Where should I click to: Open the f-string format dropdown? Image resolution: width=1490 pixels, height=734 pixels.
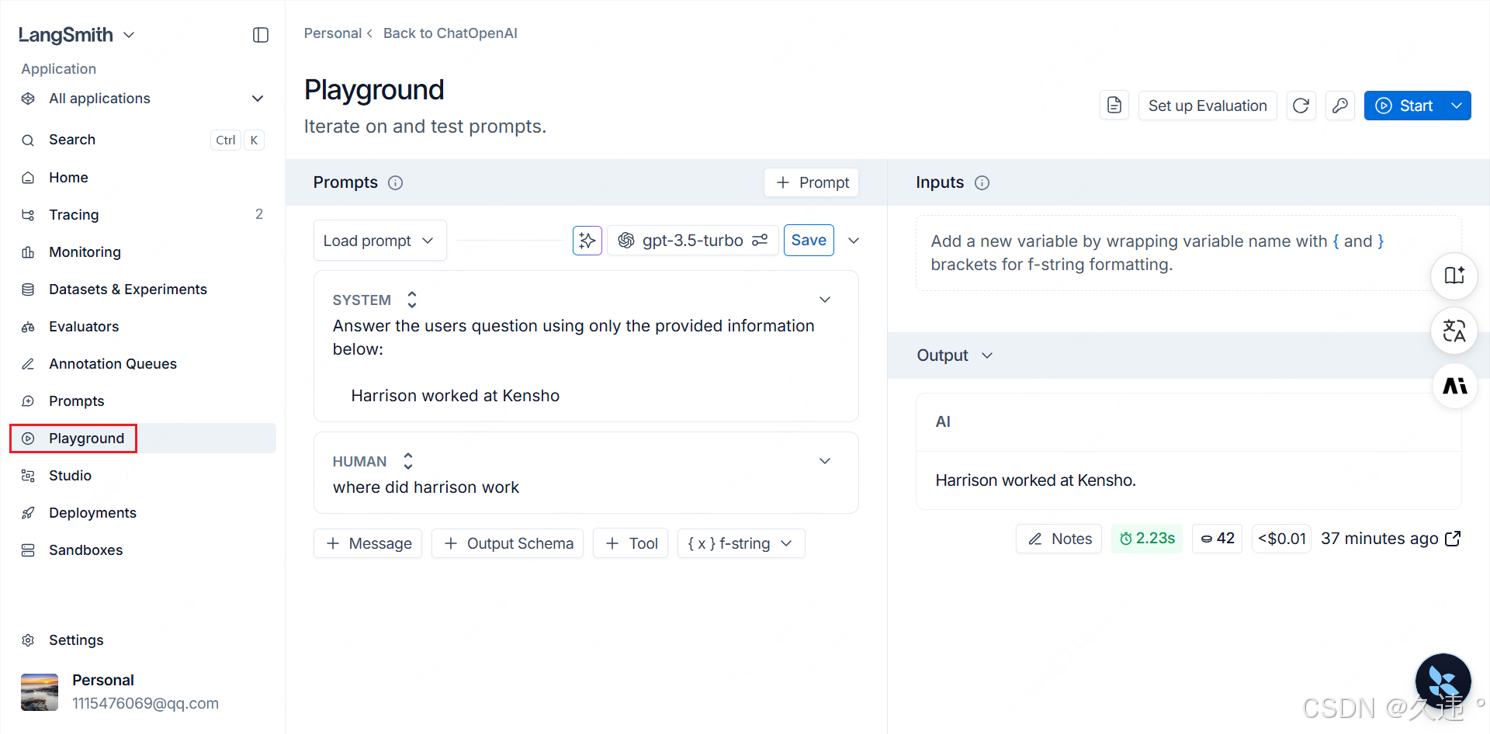pos(740,544)
